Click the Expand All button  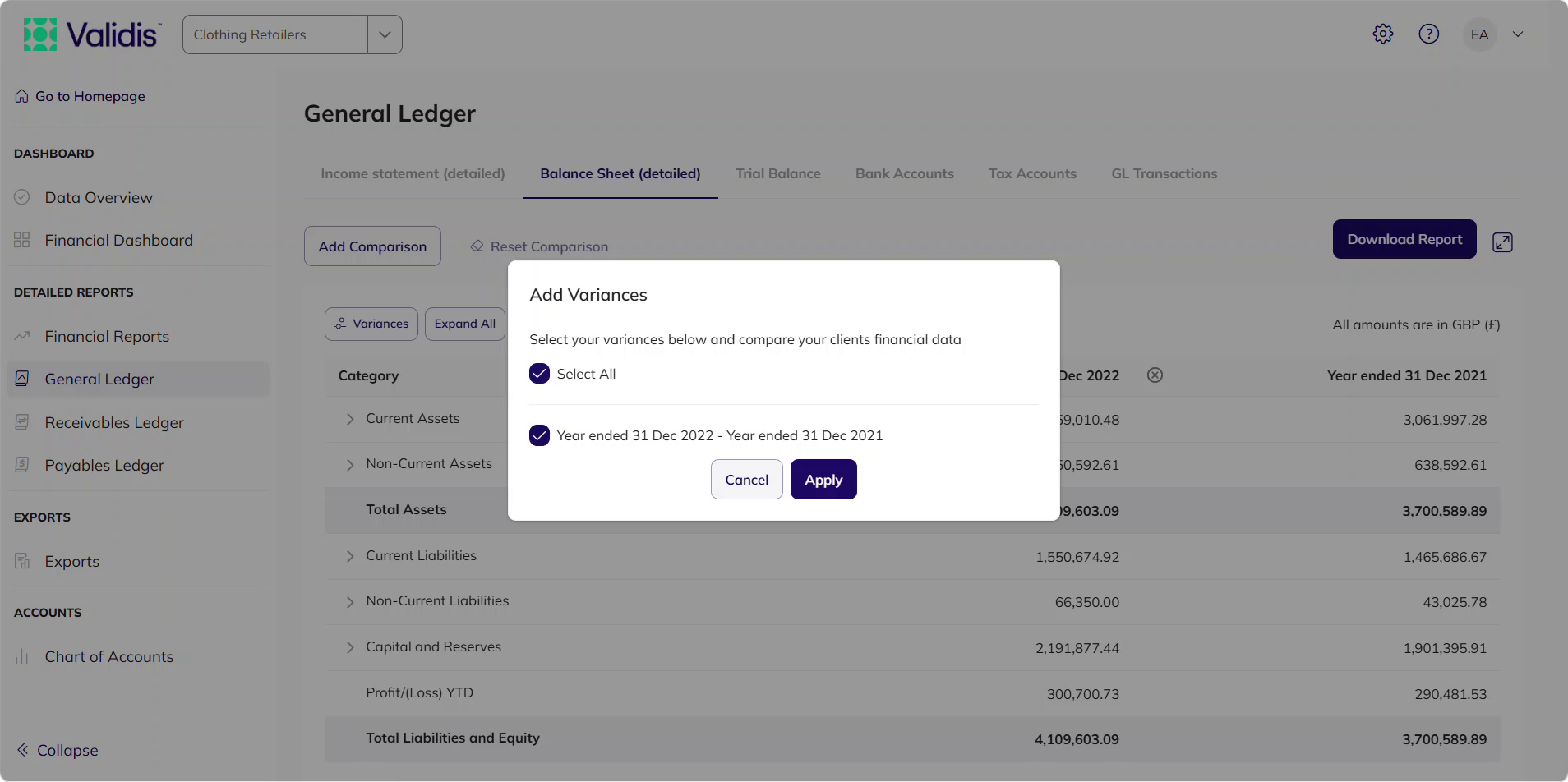click(465, 324)
